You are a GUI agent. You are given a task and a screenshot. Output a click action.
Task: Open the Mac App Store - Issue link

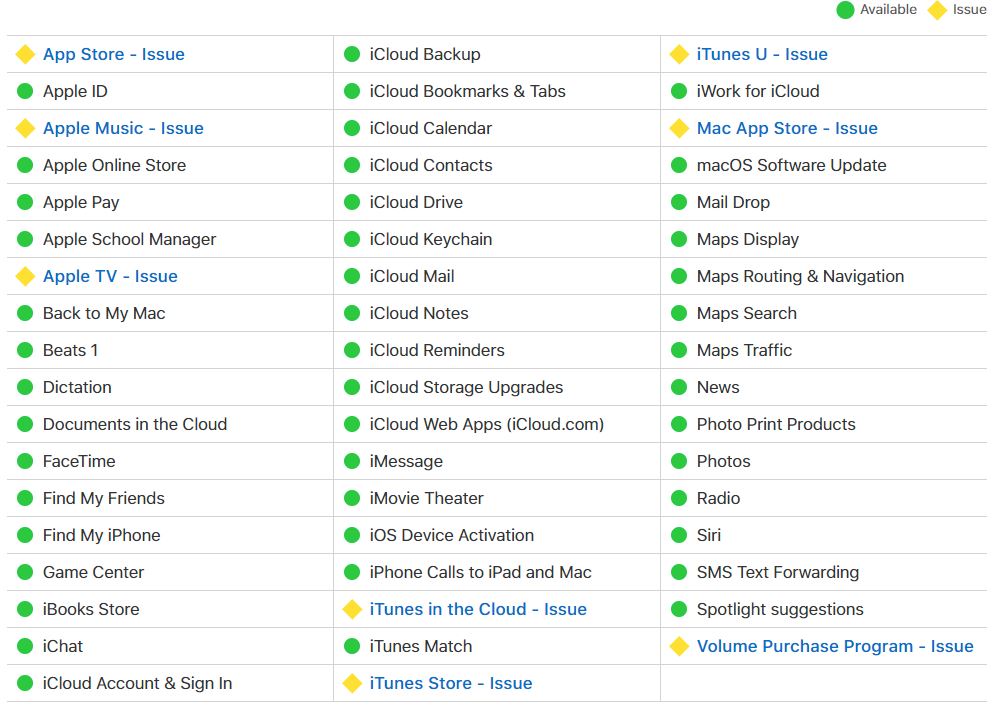[787, 128]
